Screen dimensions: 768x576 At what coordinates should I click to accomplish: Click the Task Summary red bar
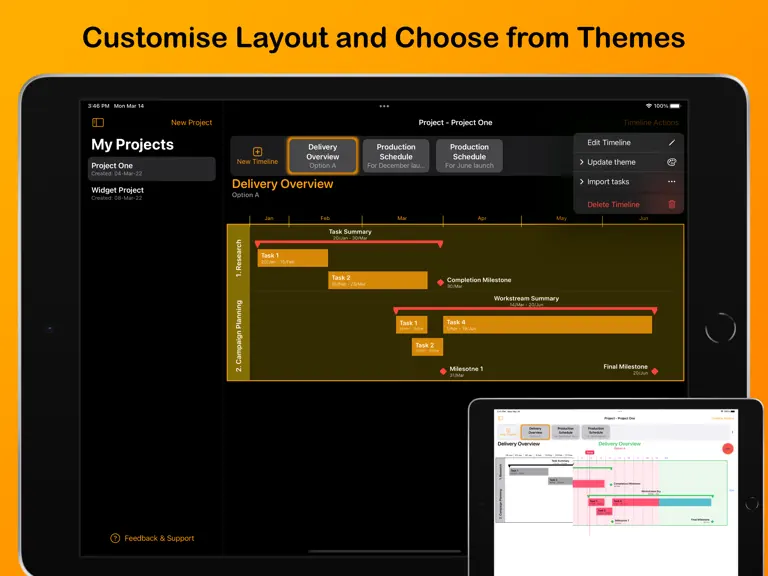[x=349, y=242]
